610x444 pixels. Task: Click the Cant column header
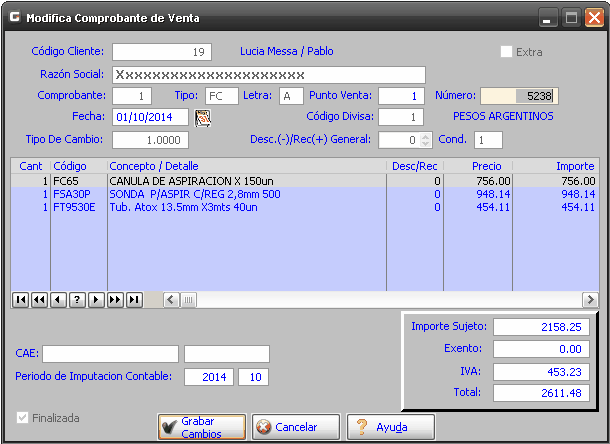[x=31, y=166]
